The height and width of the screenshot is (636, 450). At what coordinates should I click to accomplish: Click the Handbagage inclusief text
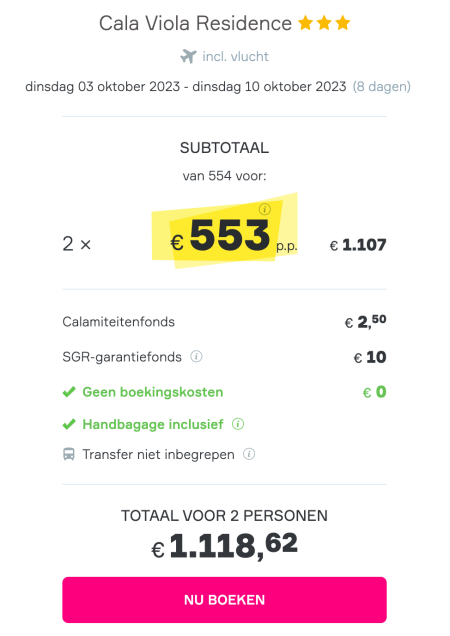tap(153, 424)
